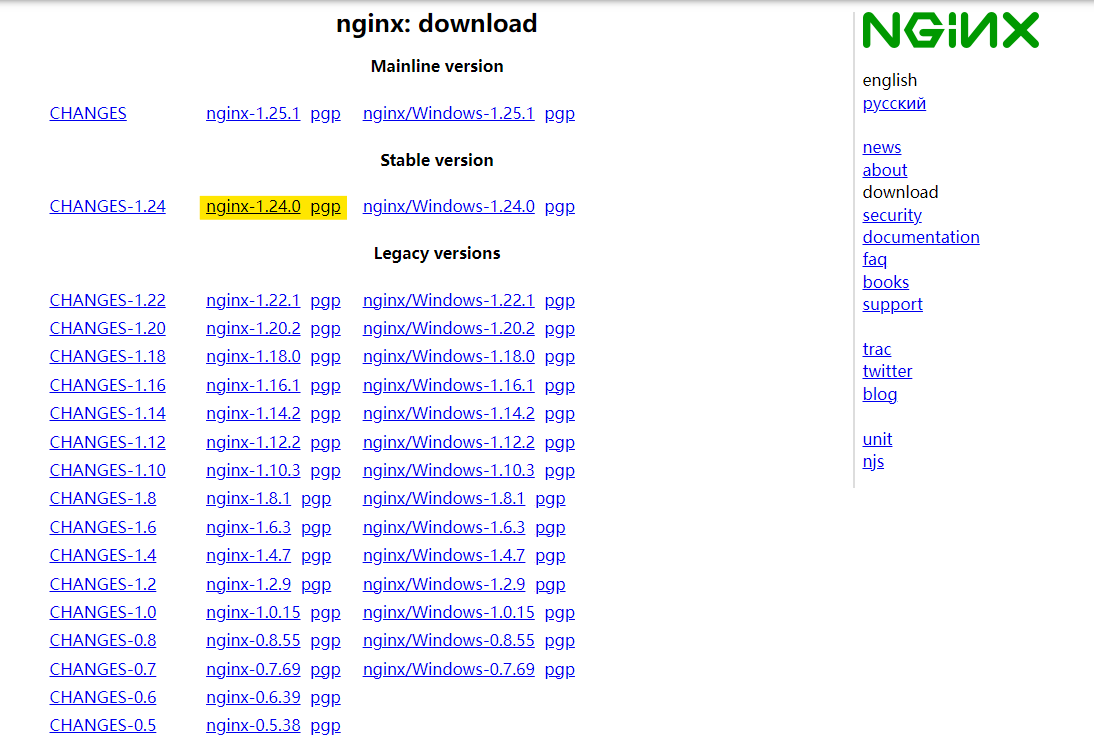Open the blog link
Screen dimensions: 1094x749
880,394
